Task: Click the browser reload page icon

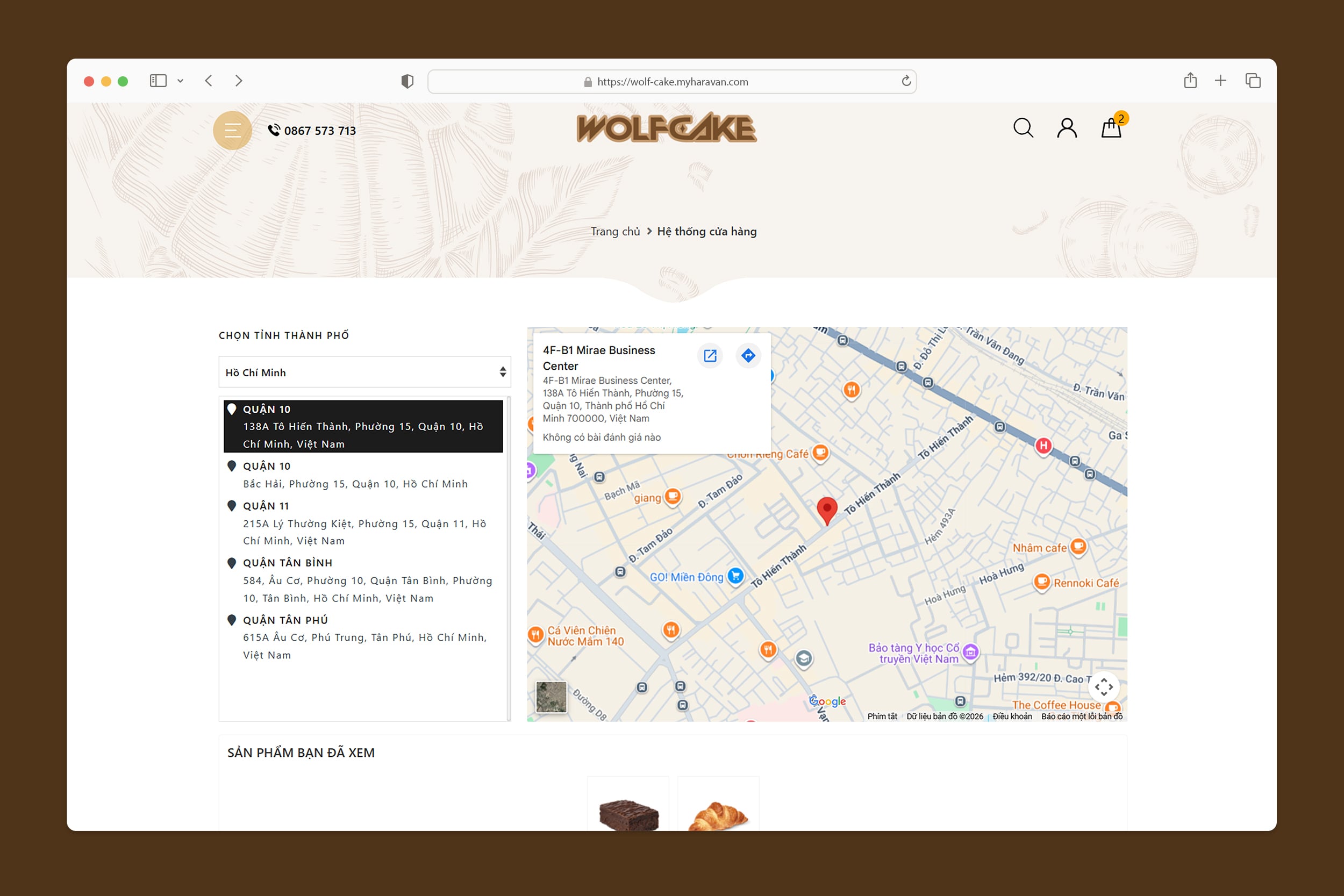Action: [906, 81]
